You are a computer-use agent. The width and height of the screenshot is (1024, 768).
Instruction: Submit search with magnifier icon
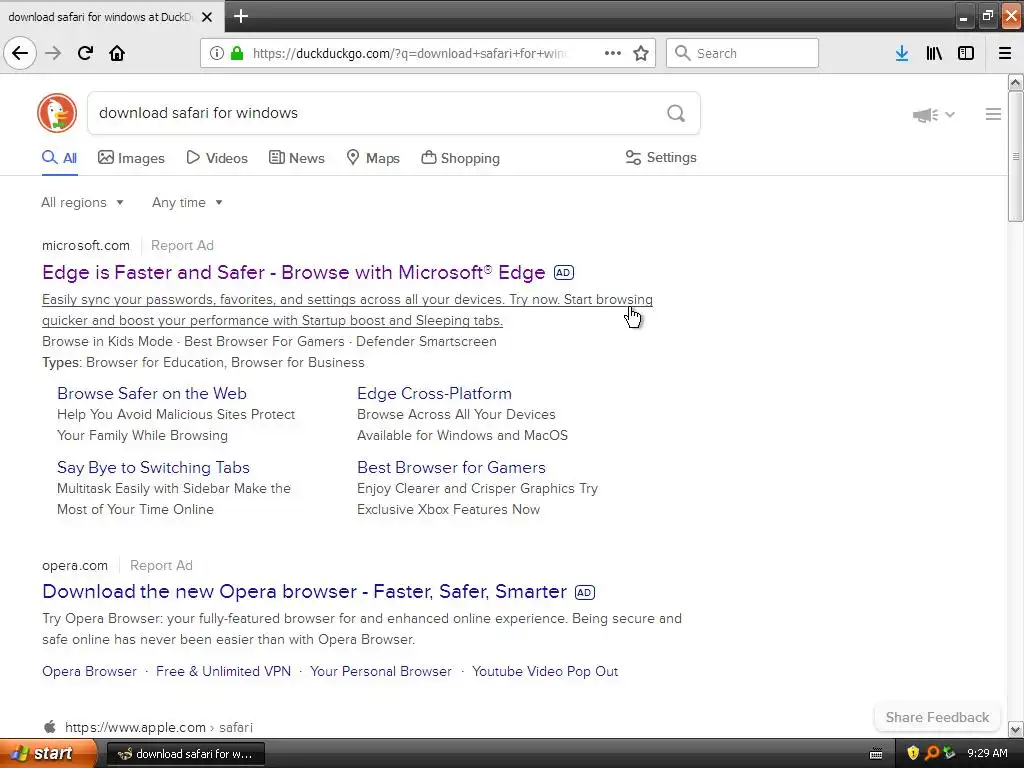[676, 113]
